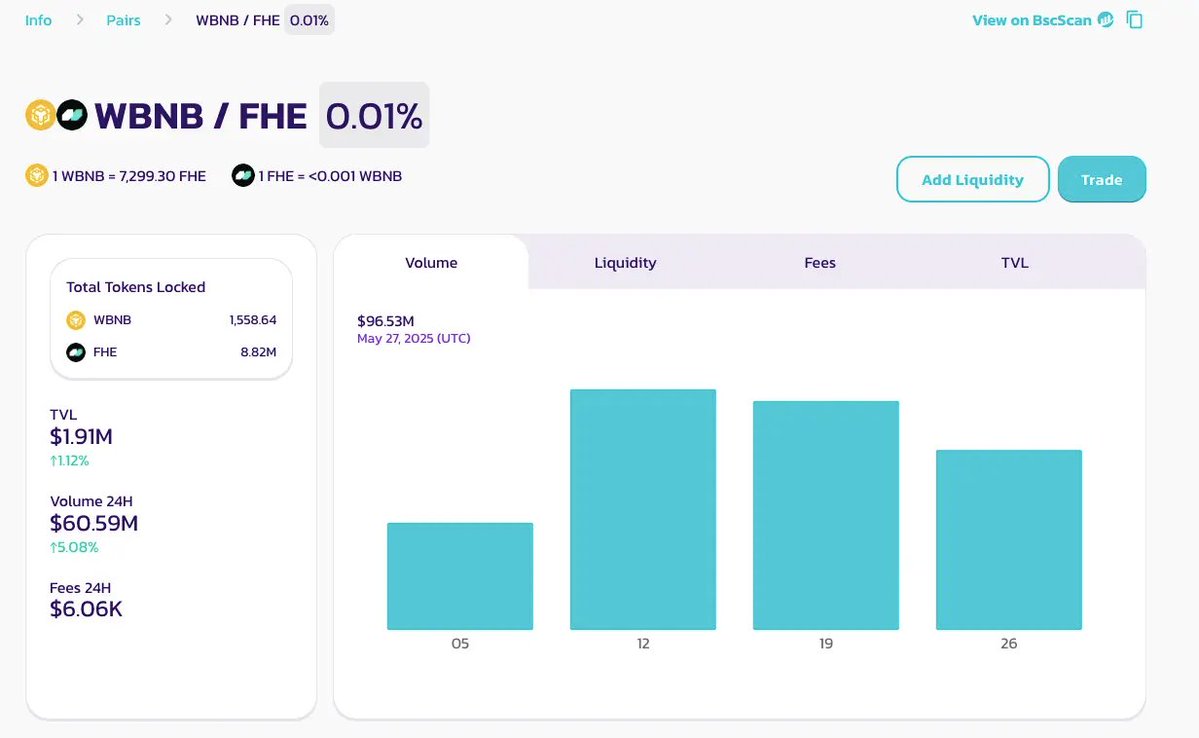Select the volume bar for week 26
Image resolution: width=1199 pixels, height=738 pixels.
pyautogui.click(x=1009, y=540)
